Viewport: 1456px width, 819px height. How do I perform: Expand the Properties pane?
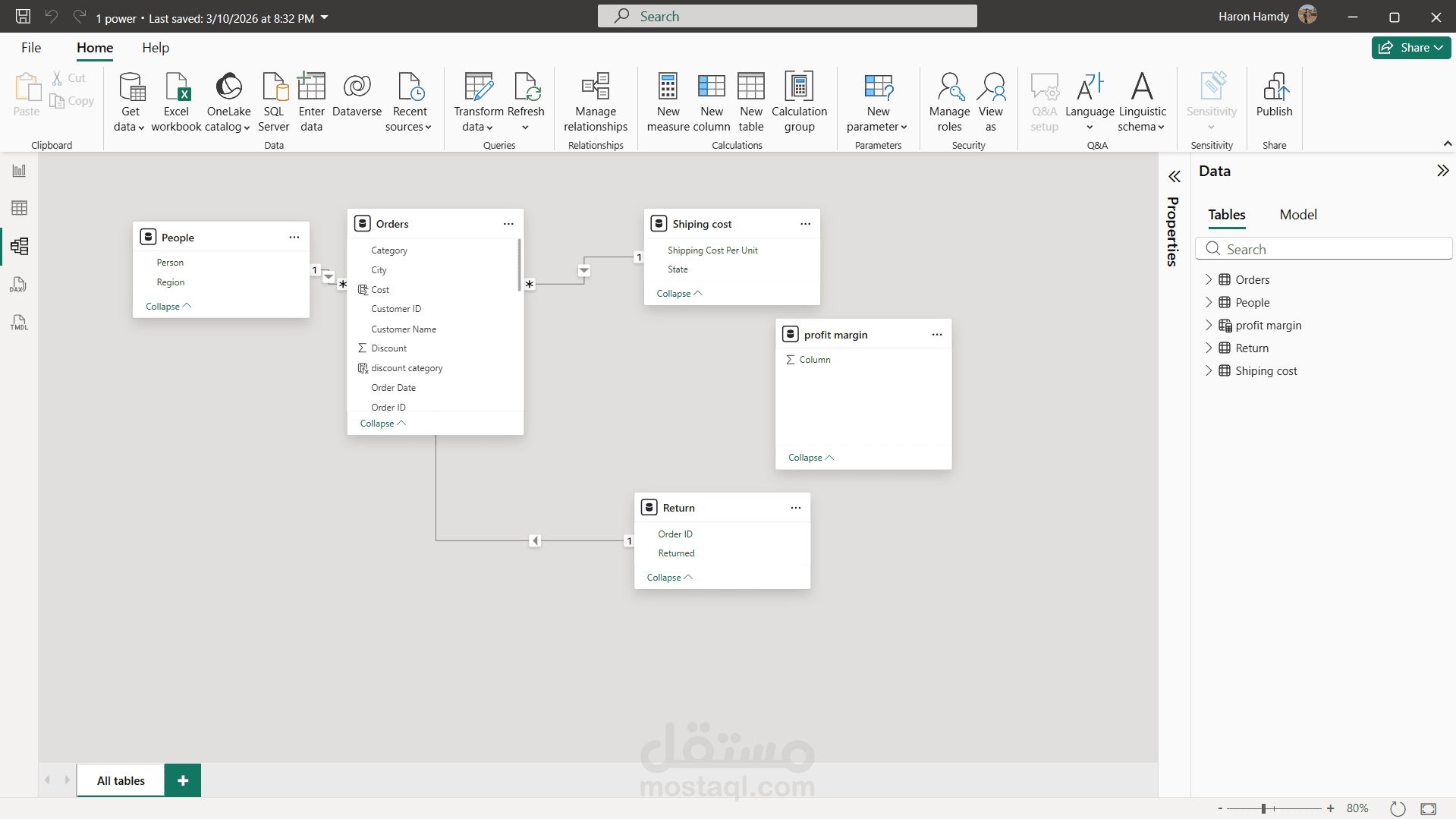point(1175,177)
